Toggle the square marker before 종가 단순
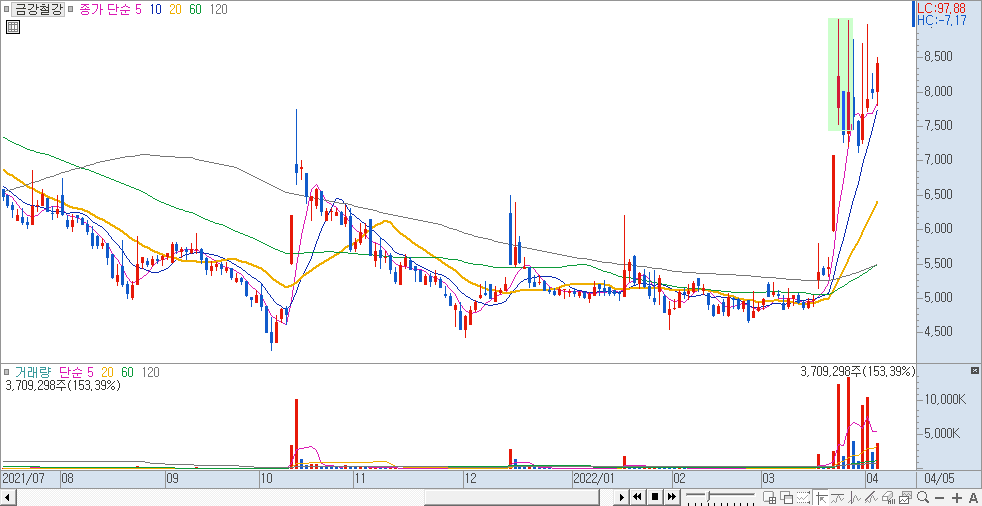This screenshot has width=982, height=506. click(x=70, y=9)
